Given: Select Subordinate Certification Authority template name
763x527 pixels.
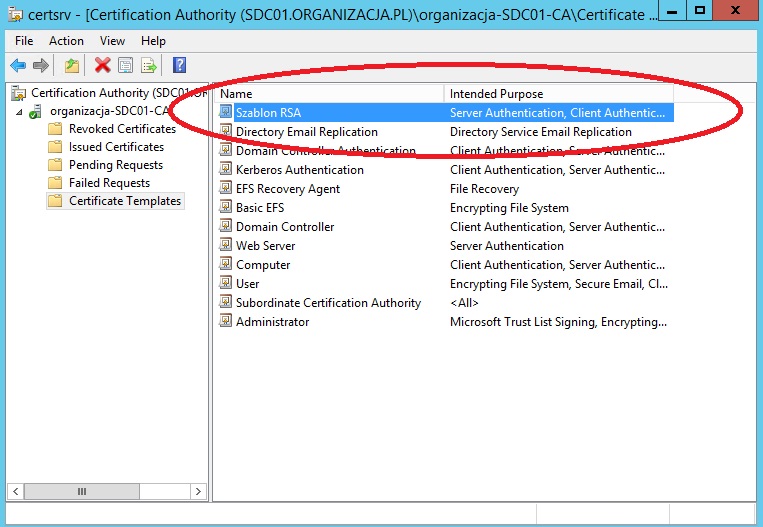Looking at the screenshot, I should pos(328,302).
